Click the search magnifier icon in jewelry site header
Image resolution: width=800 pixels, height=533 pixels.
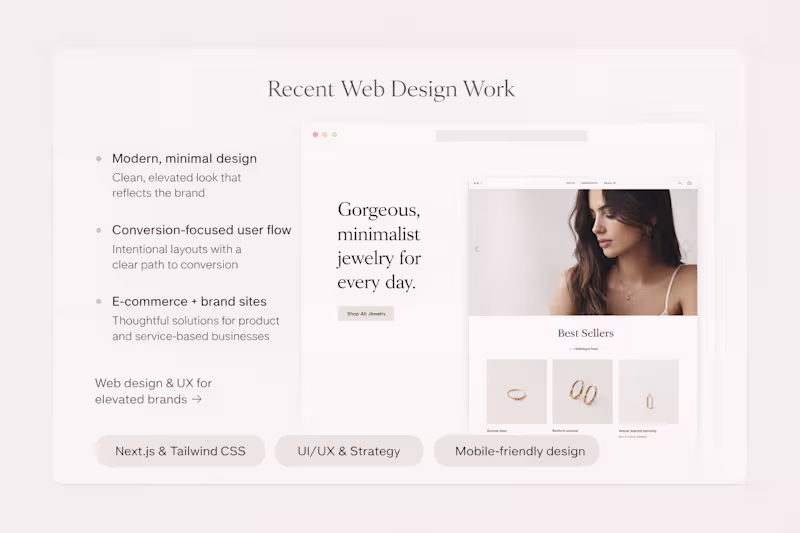(680, 183)
